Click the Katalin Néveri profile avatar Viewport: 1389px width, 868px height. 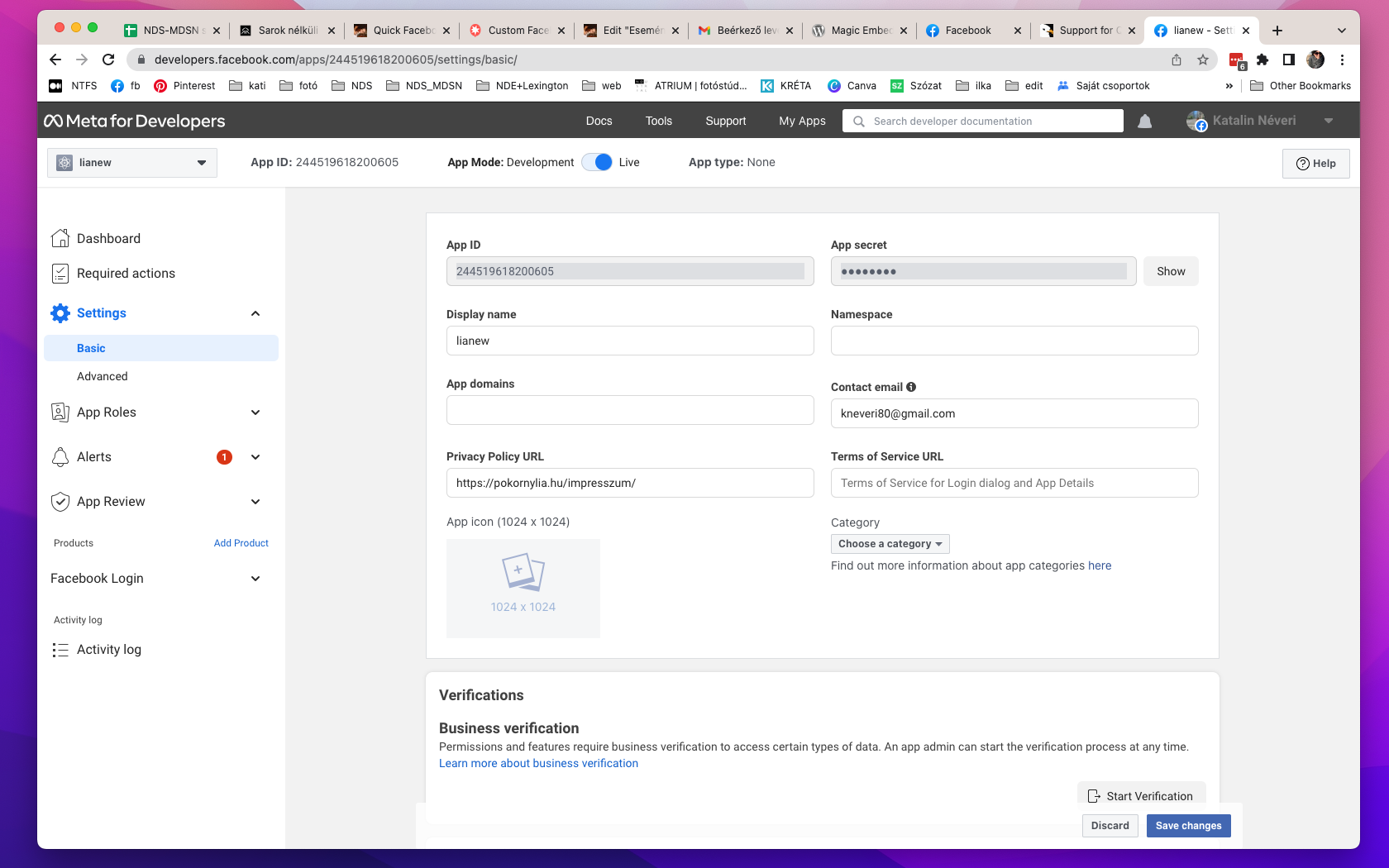pos(1196,121)
